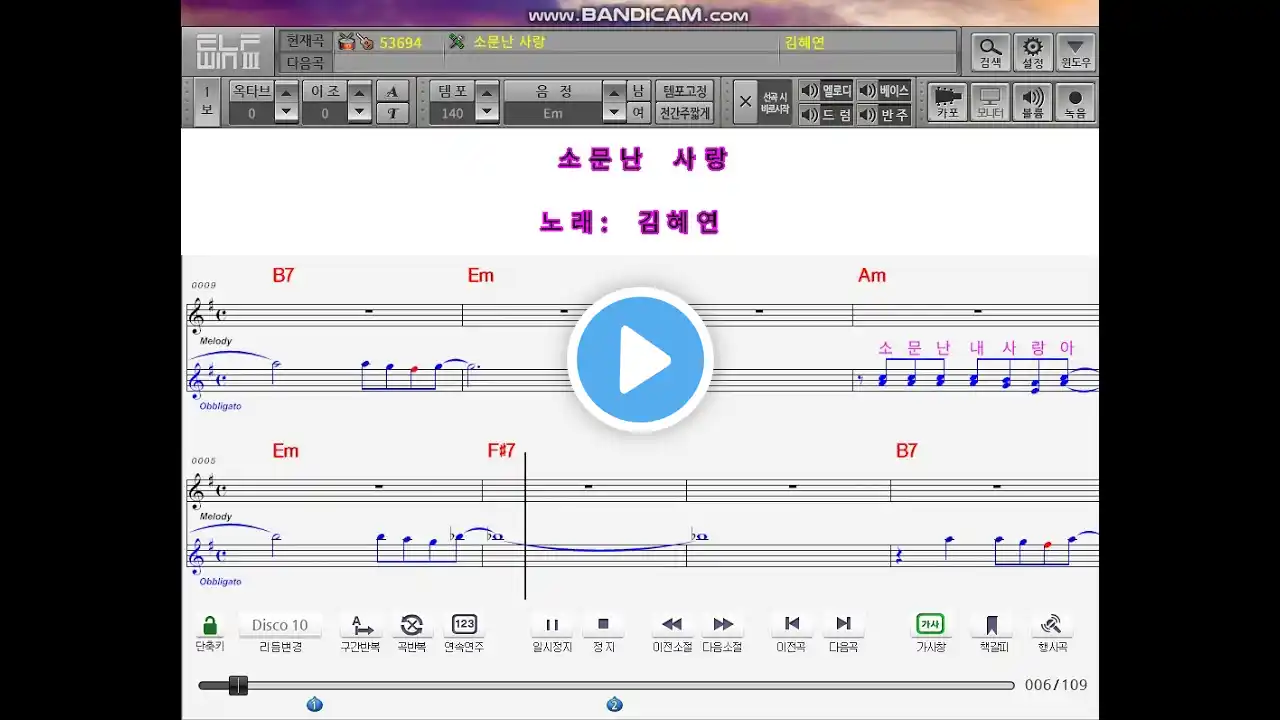Increase the 템포 tempo with up arrow
This screenshot has height=720, width=1280.
(487, 92)
